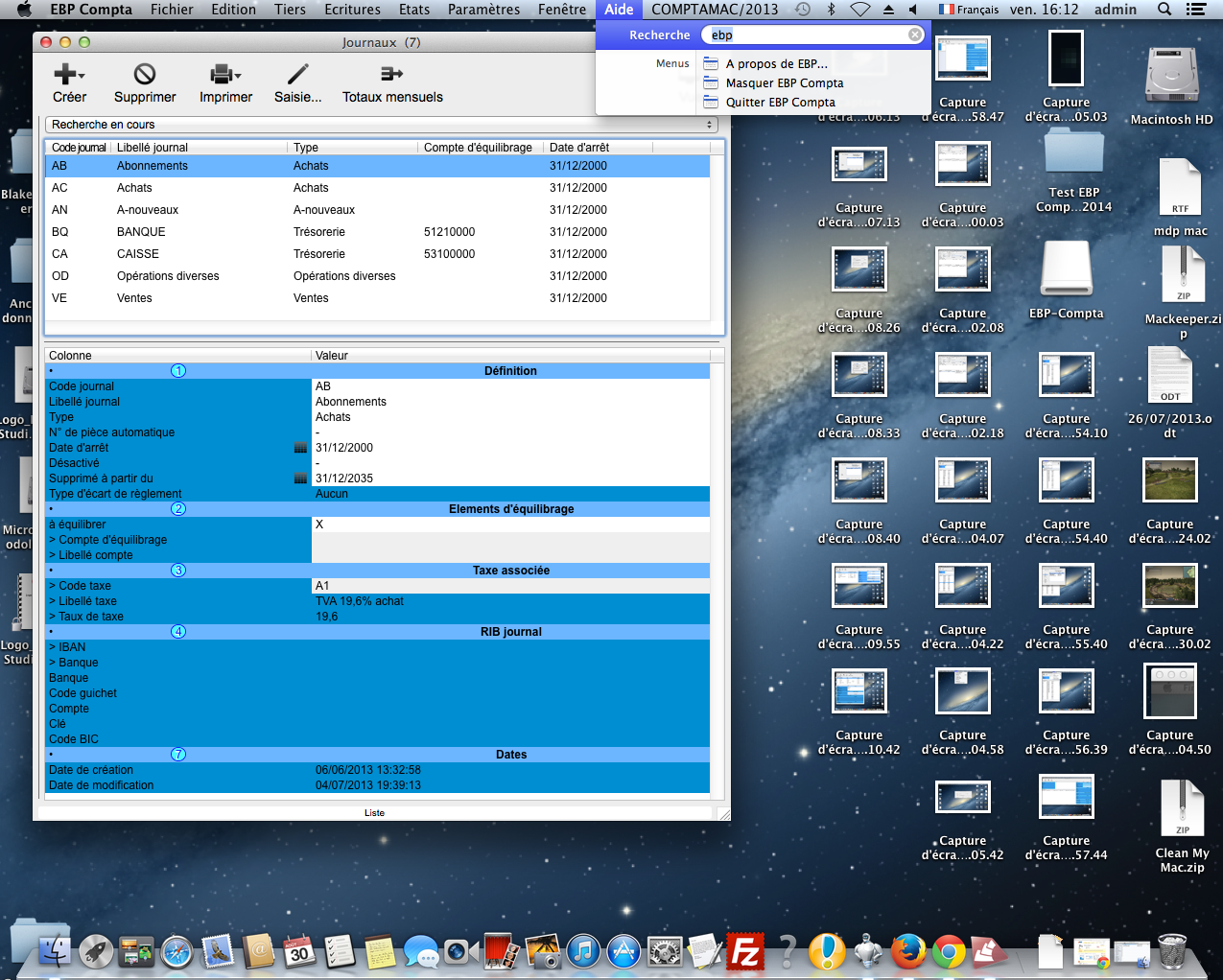The height and width of the screenshot is (980, 1223).
Task: Open the Paramètres menu
Action: [484, 10]
